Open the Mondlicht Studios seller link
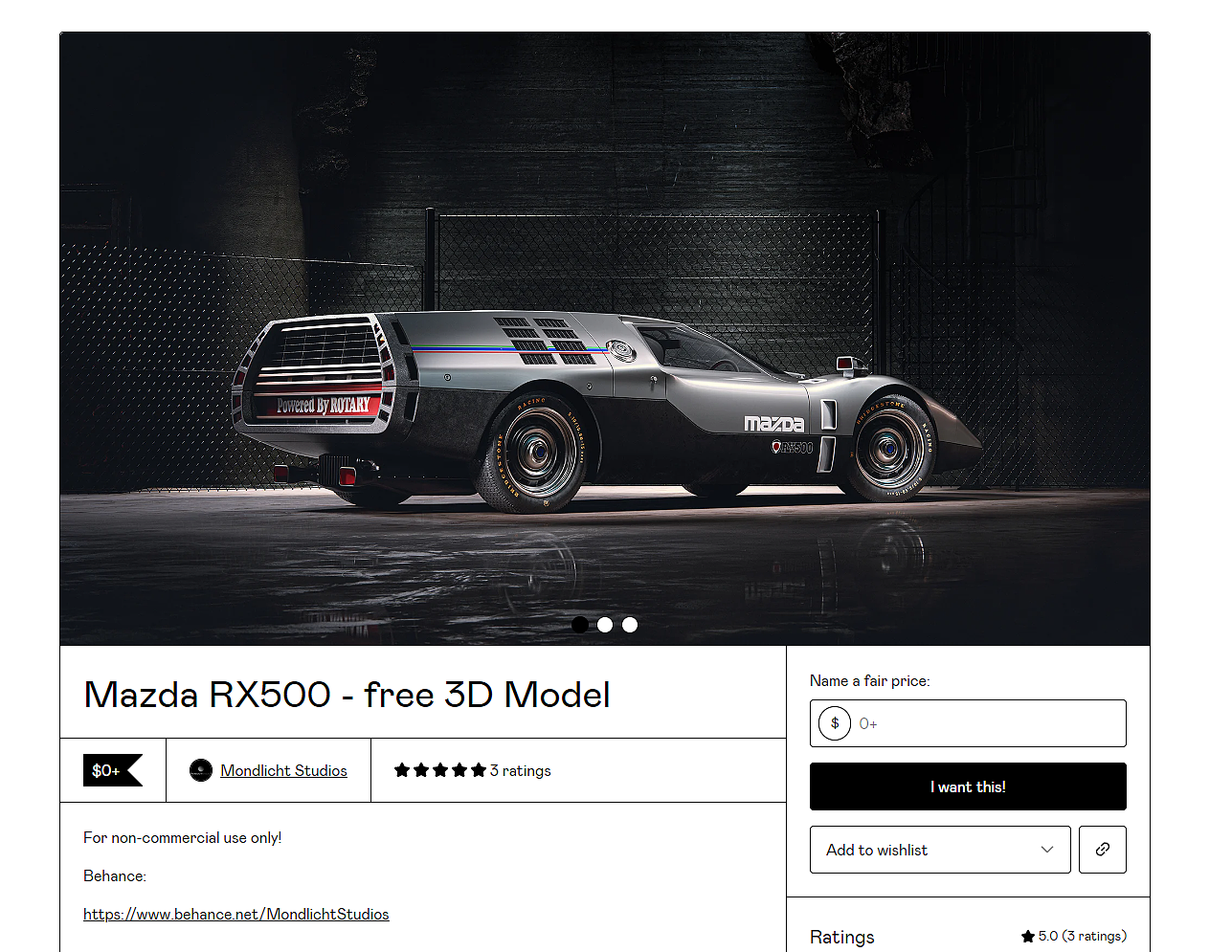This screenshot has width=1232, height=952. (283, 770)
